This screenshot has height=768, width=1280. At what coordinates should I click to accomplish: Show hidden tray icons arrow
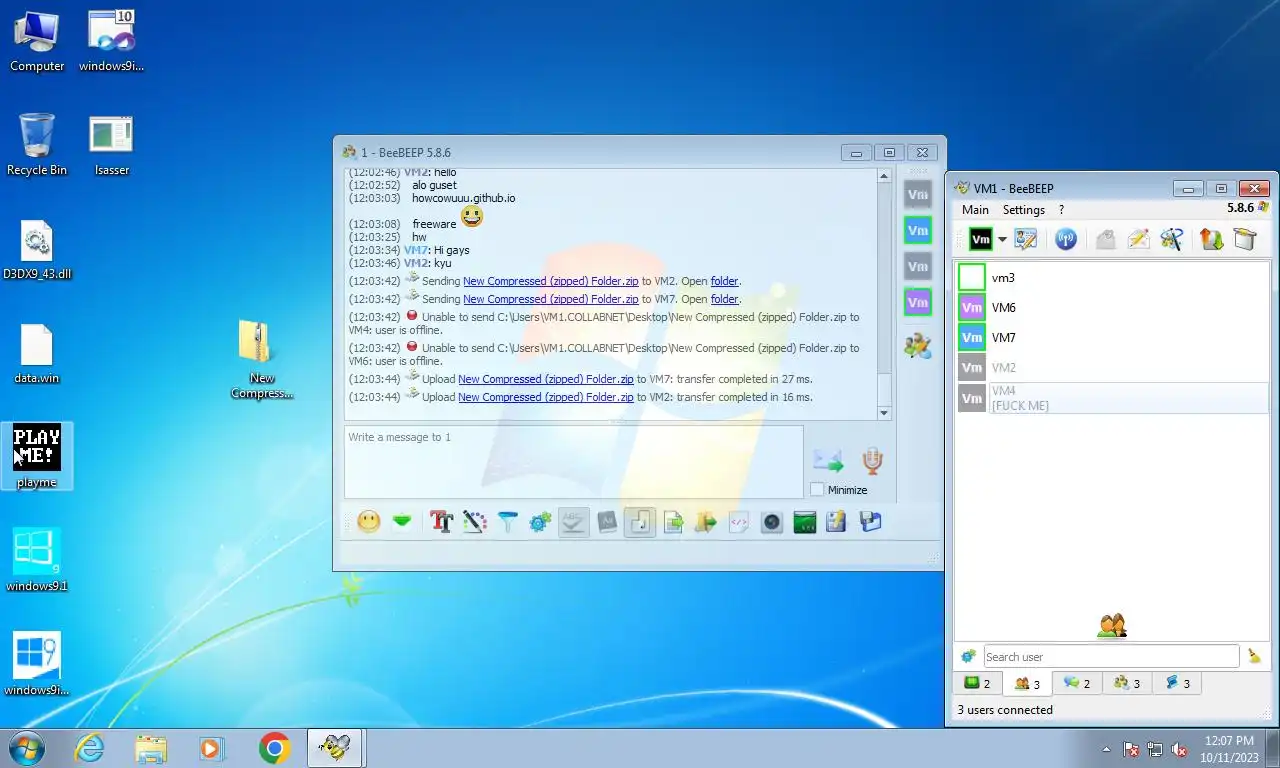point(1106,749)
